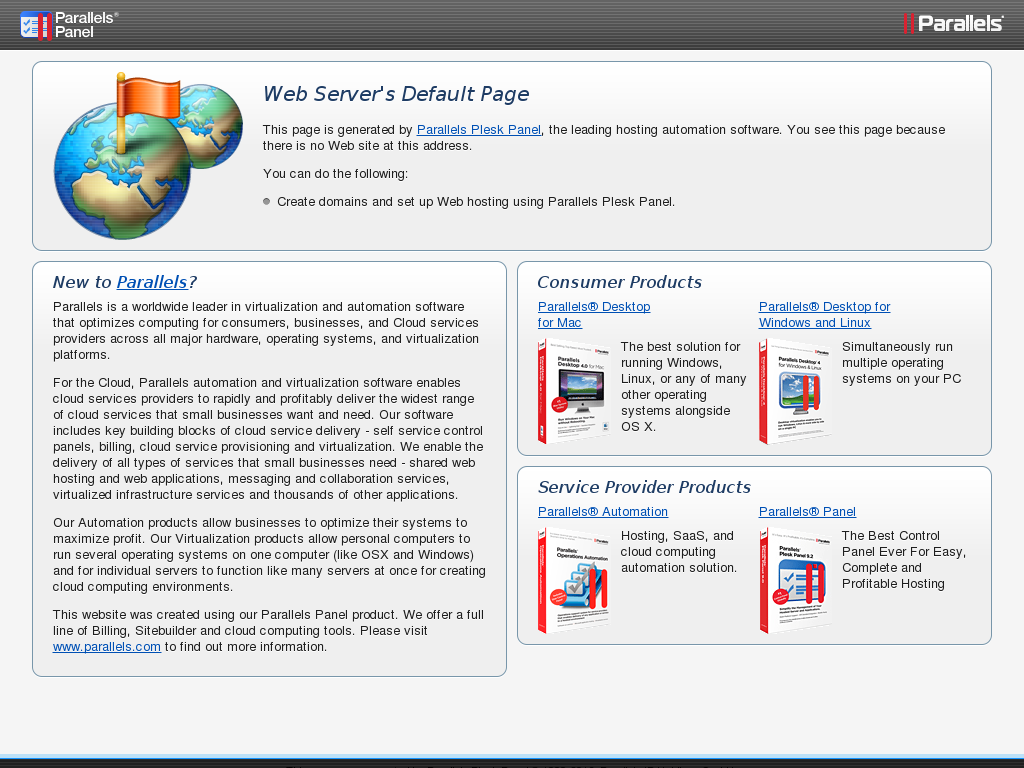Open the Parallels Automation link
This screenshot has height=768, width=1024.
pyautogui.click(x=603, y=511)
